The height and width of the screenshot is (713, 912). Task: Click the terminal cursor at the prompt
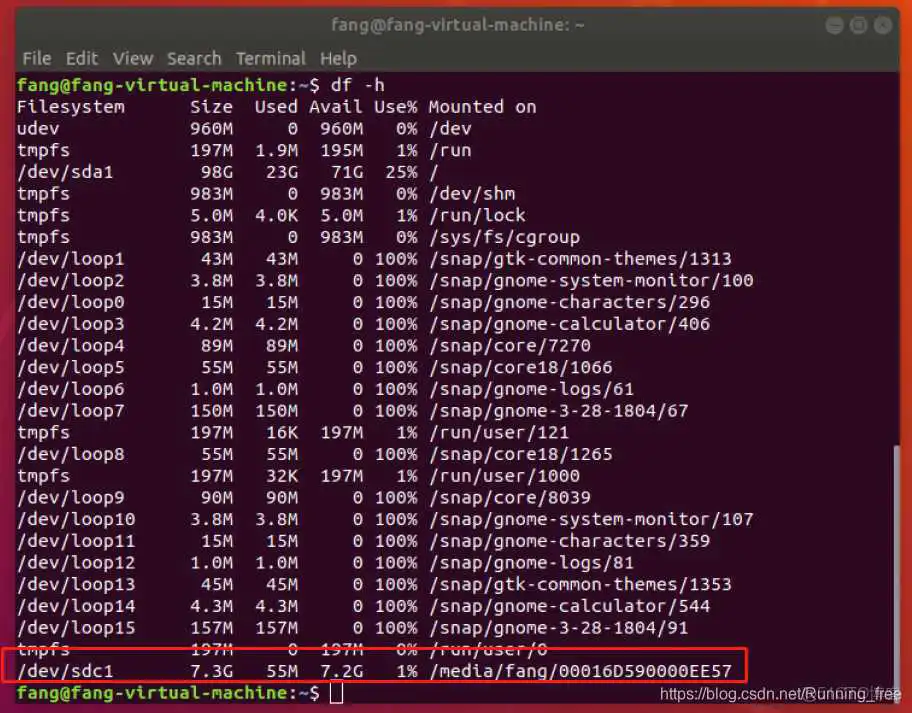click(337, 692)
